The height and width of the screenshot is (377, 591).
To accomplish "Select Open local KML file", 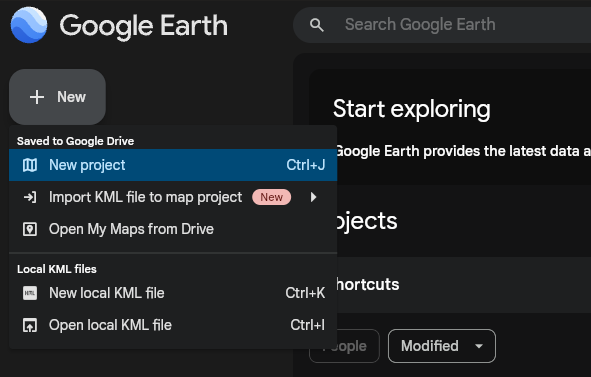I will click(x=173, y=325).
